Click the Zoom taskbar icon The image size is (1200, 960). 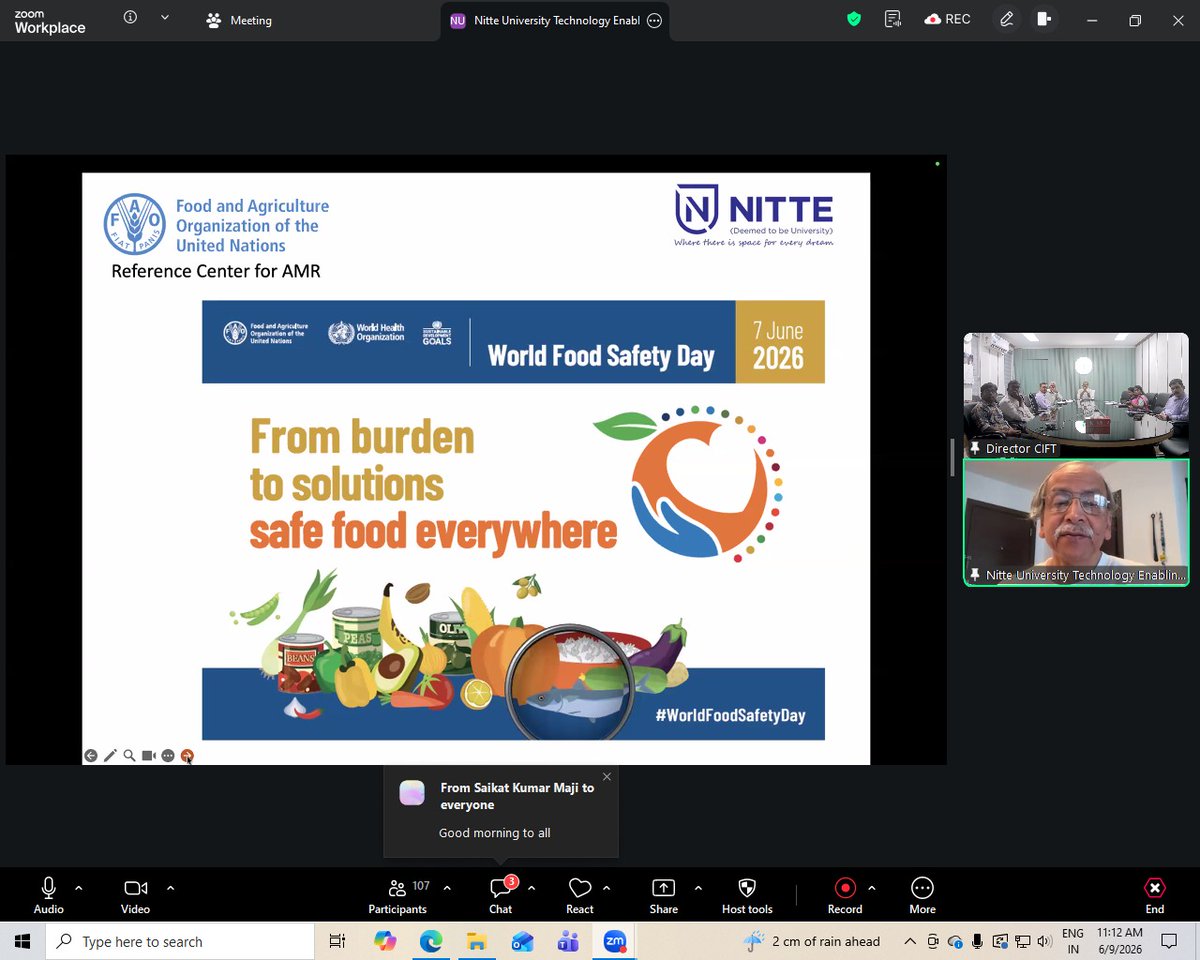coord(614,941)
